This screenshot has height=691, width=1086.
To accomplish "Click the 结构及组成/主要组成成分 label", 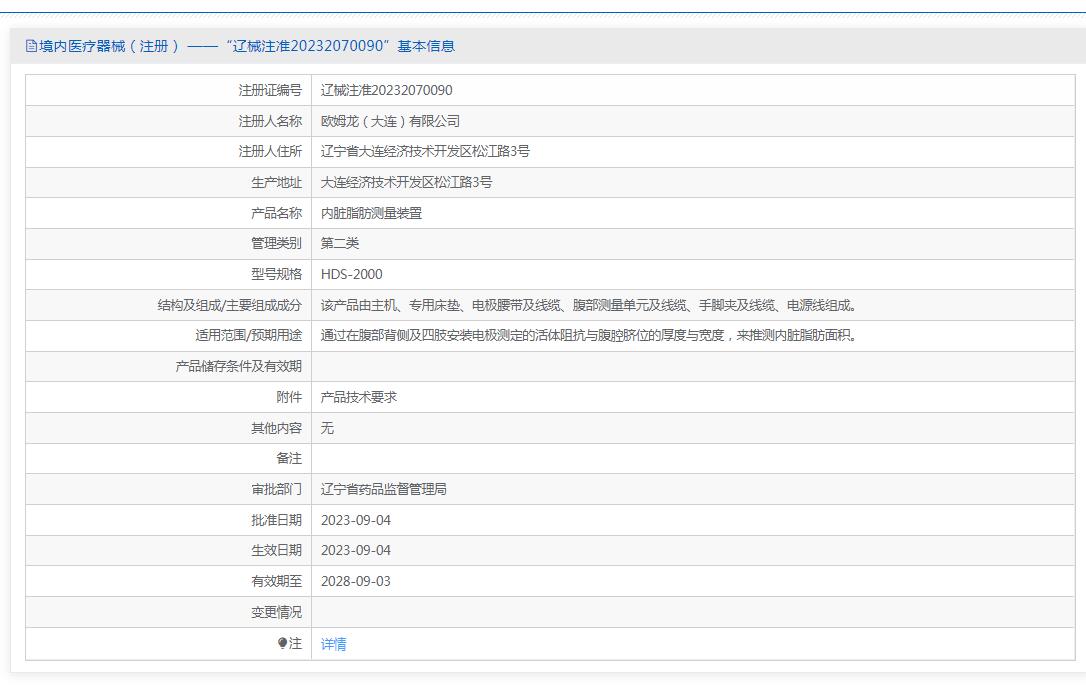I will pyautogui.click(x=230, y=305).
